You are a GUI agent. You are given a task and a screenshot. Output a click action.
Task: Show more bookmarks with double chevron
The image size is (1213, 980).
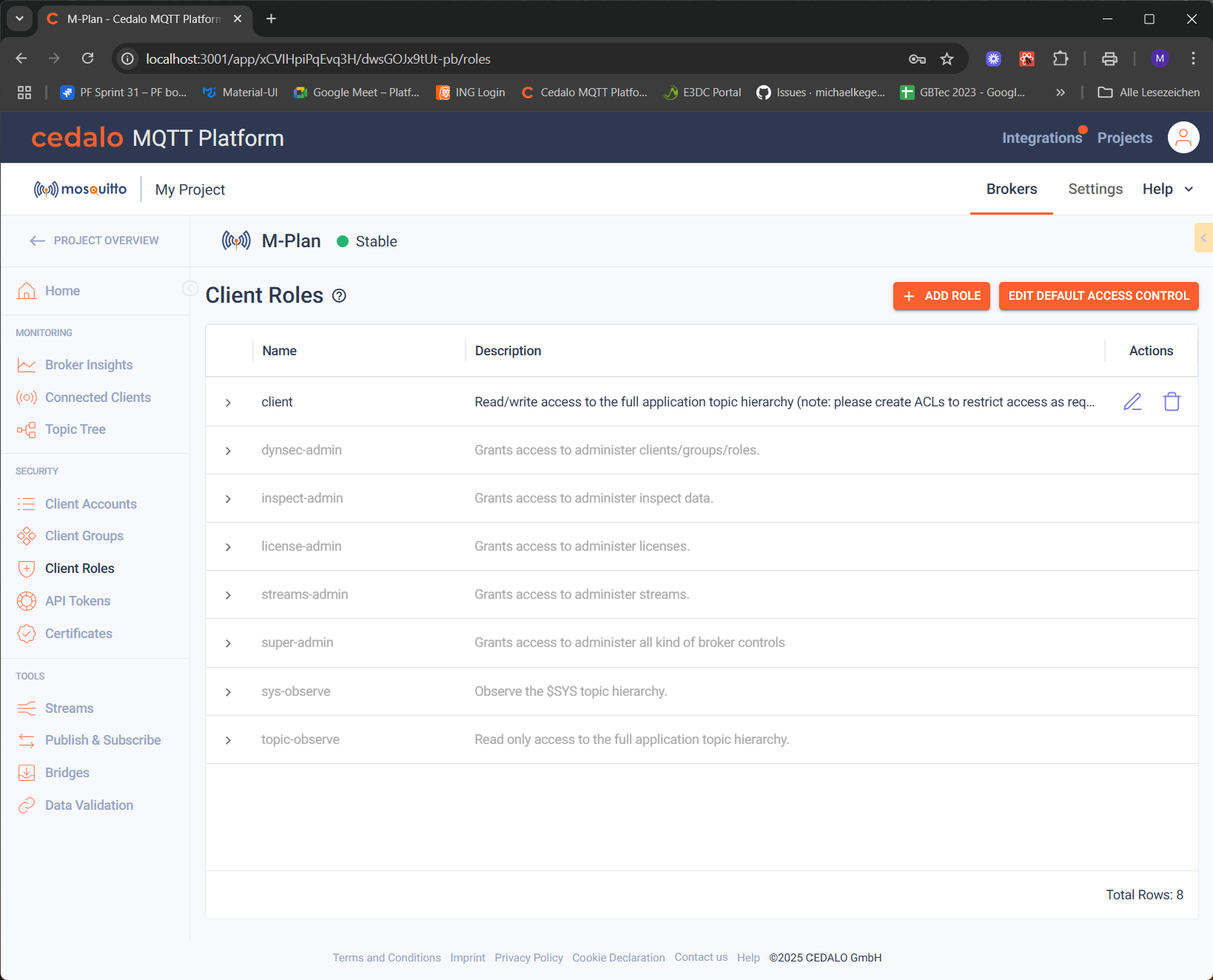click(1060, 93)
